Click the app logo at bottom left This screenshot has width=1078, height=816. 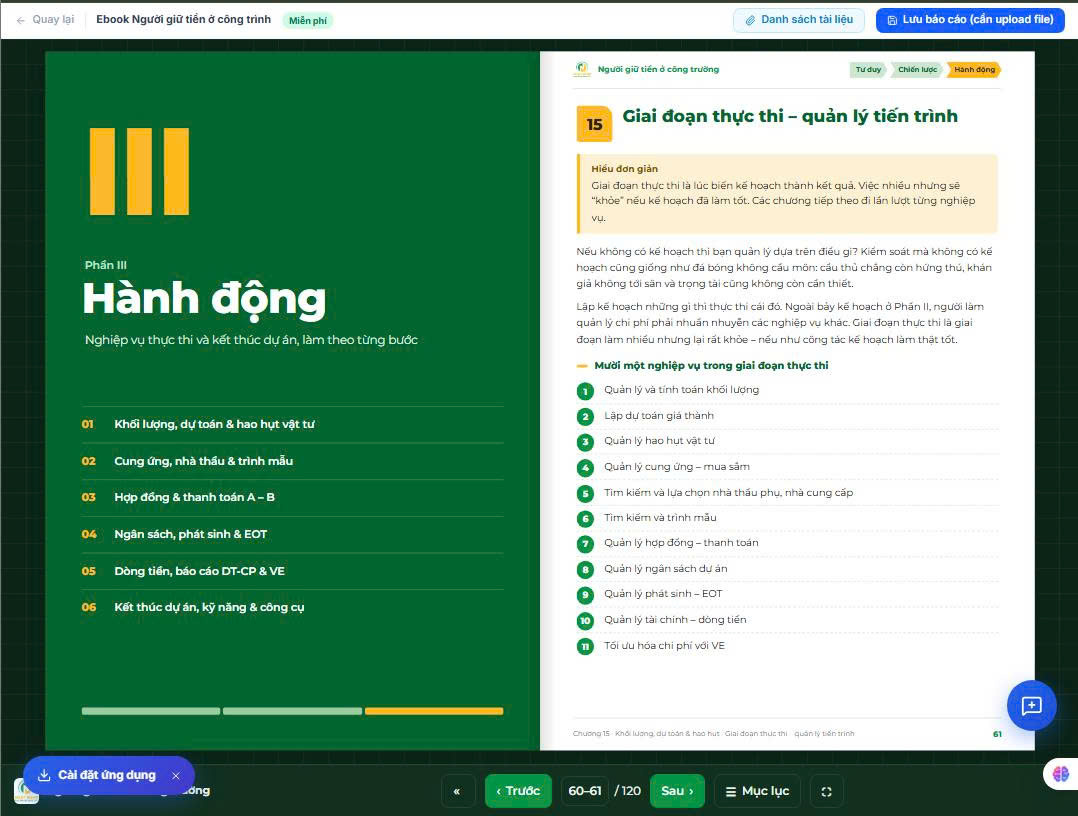click(x=26, y=791)
